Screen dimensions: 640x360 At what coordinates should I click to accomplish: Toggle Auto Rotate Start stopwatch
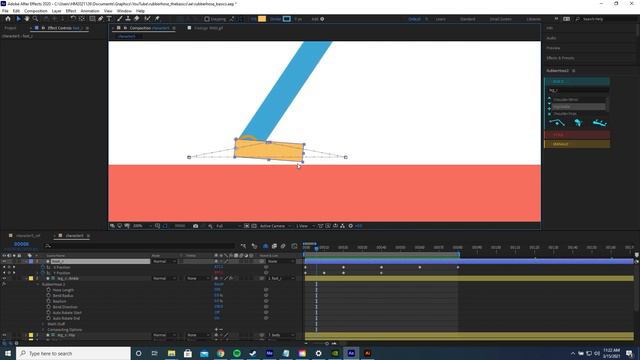point(49,313)
